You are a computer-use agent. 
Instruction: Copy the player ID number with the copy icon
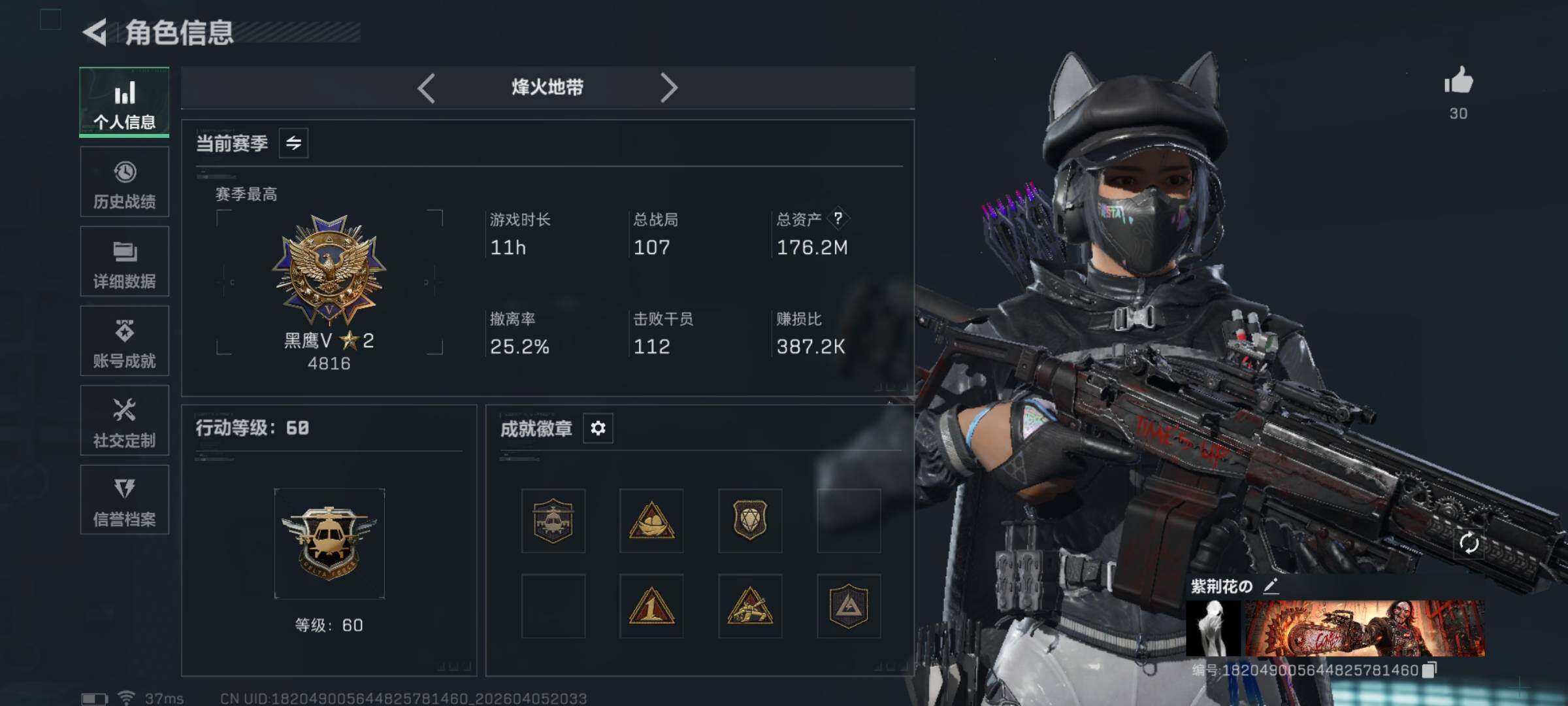[x=1429, y=670]
